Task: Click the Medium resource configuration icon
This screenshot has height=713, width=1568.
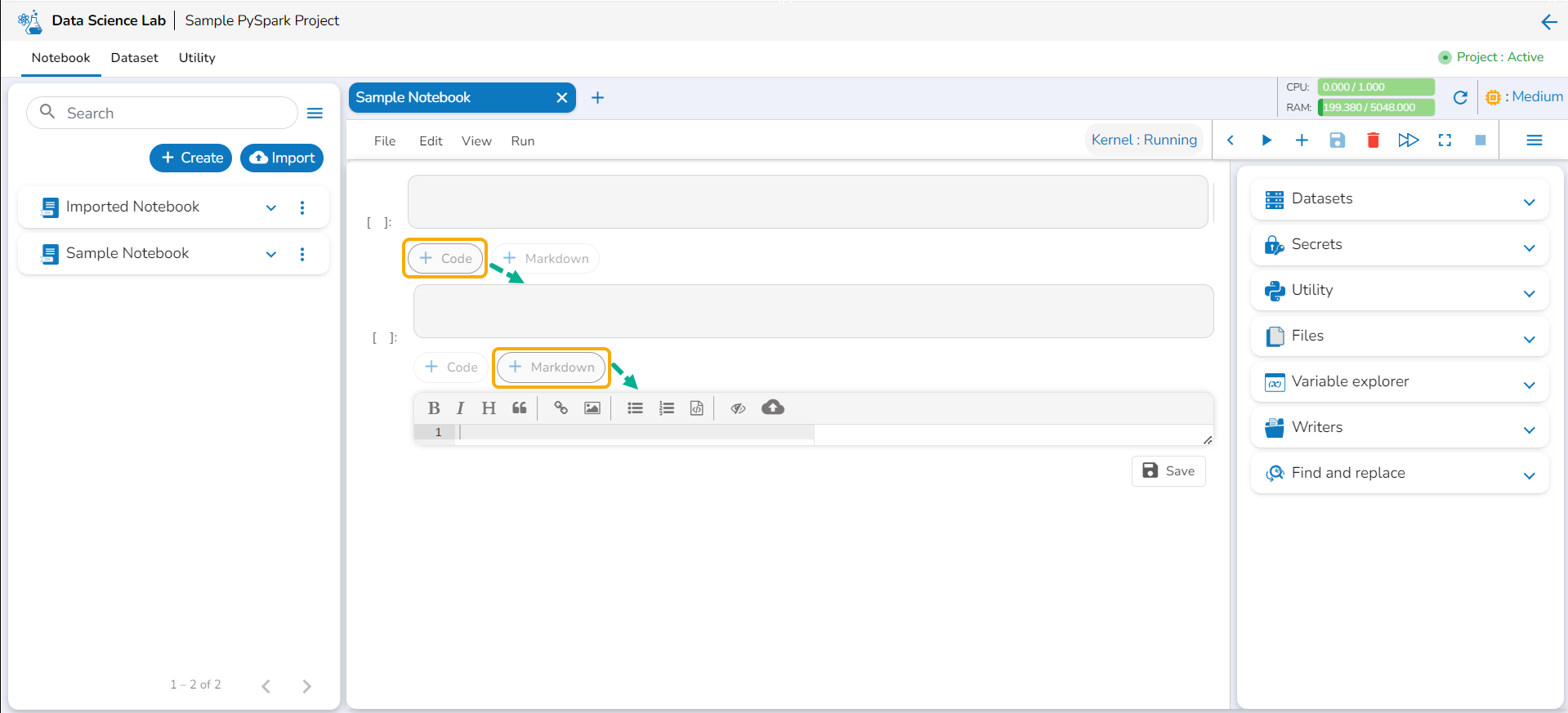Action: (x=1493, y=97)
